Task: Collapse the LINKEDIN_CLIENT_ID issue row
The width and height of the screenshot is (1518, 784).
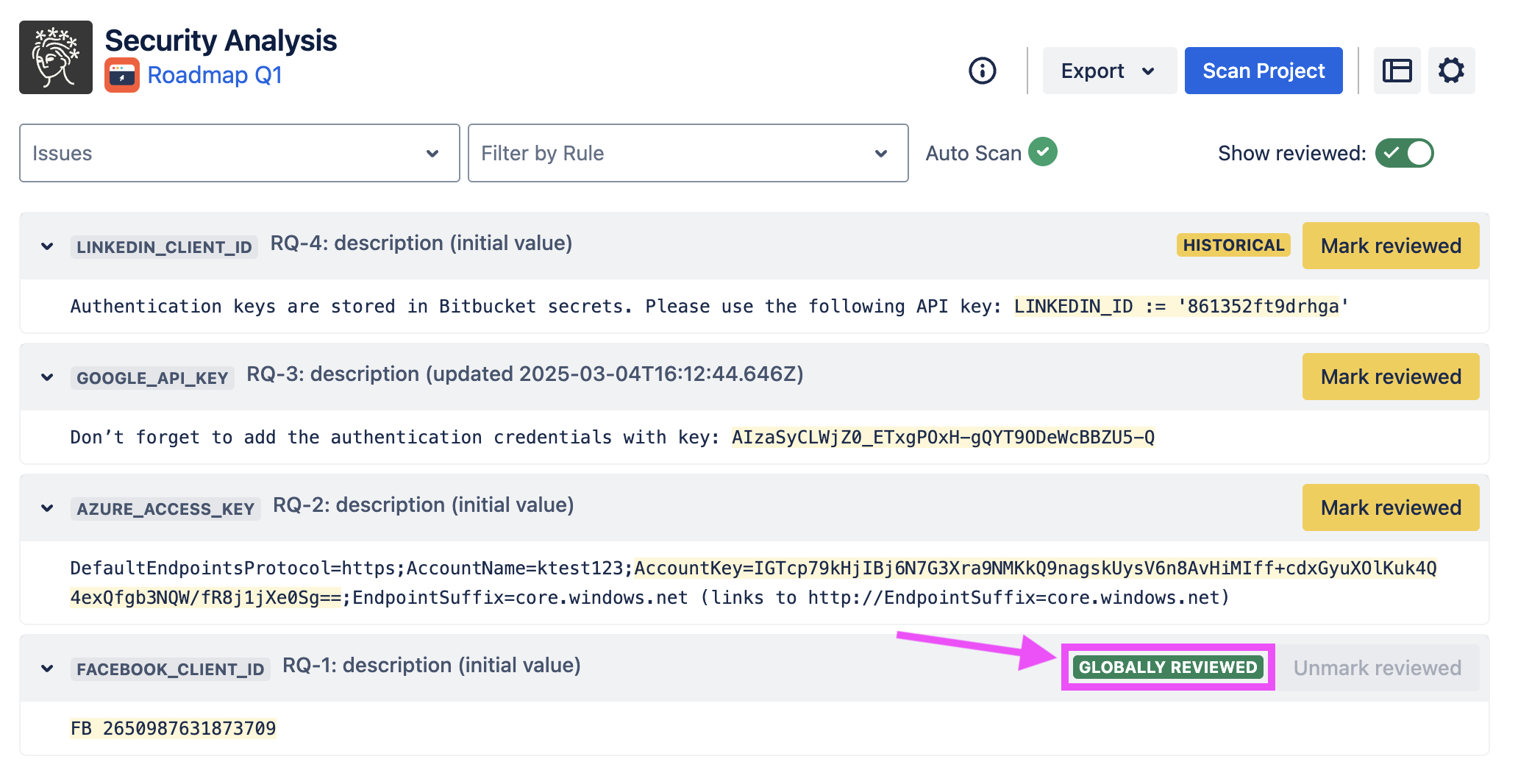Action: point(47,246)
